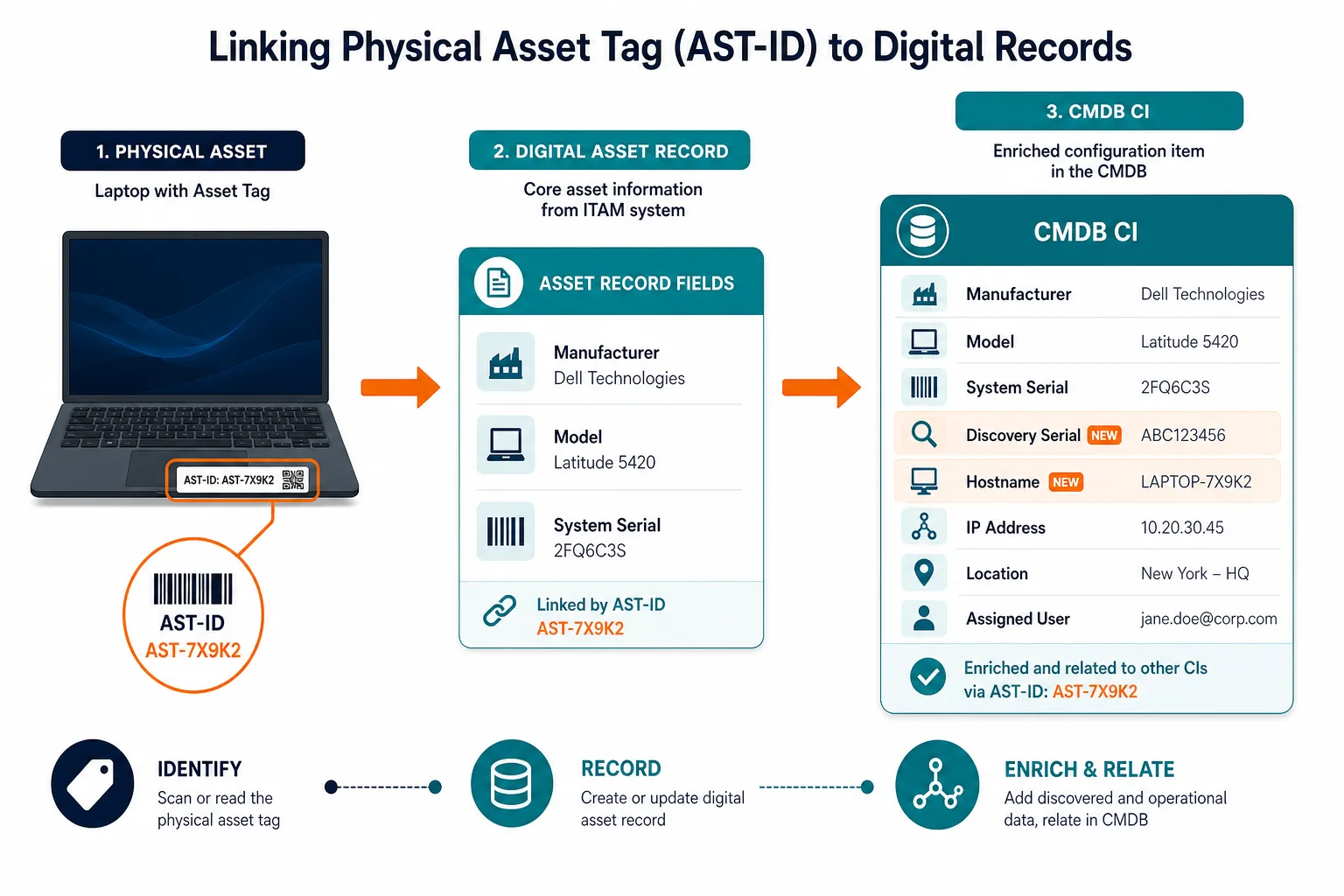This screenshot has height=896, width=1344.
Task: Click the factory icon in CMDB CI Manufacturer row
Action: 924,294
